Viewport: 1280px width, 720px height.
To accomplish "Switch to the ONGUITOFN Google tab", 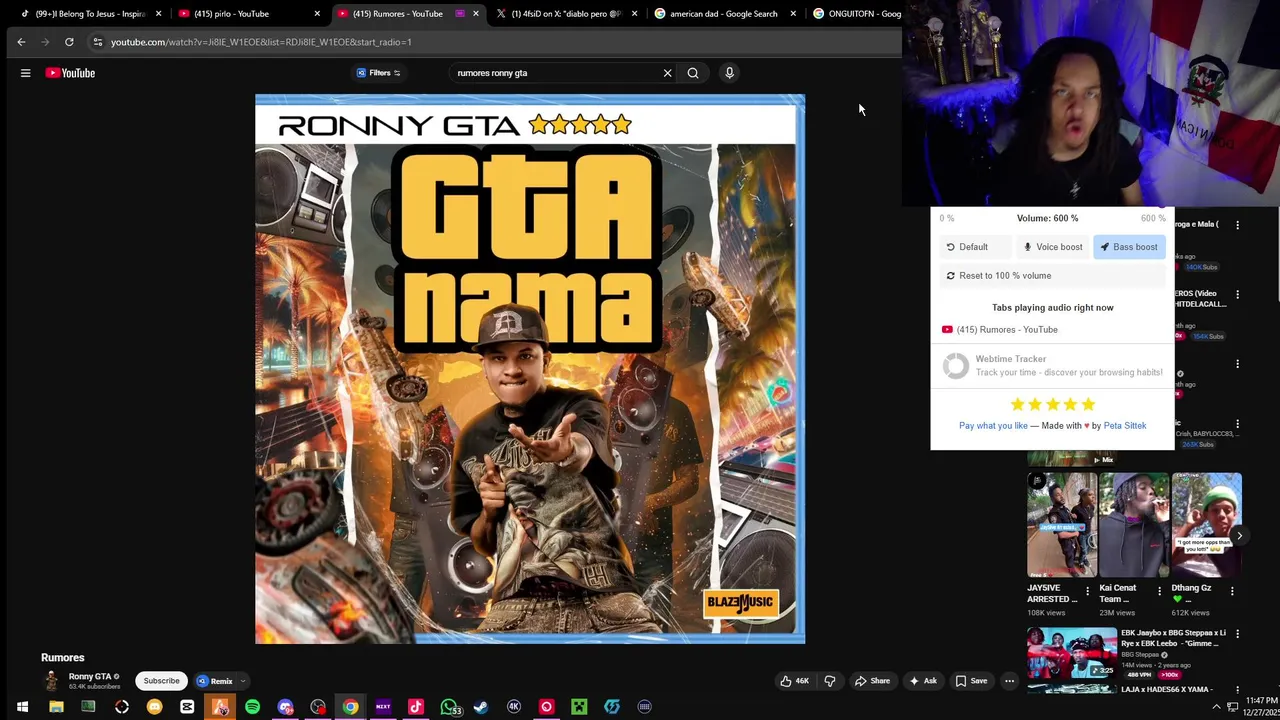I will (858, 14).
